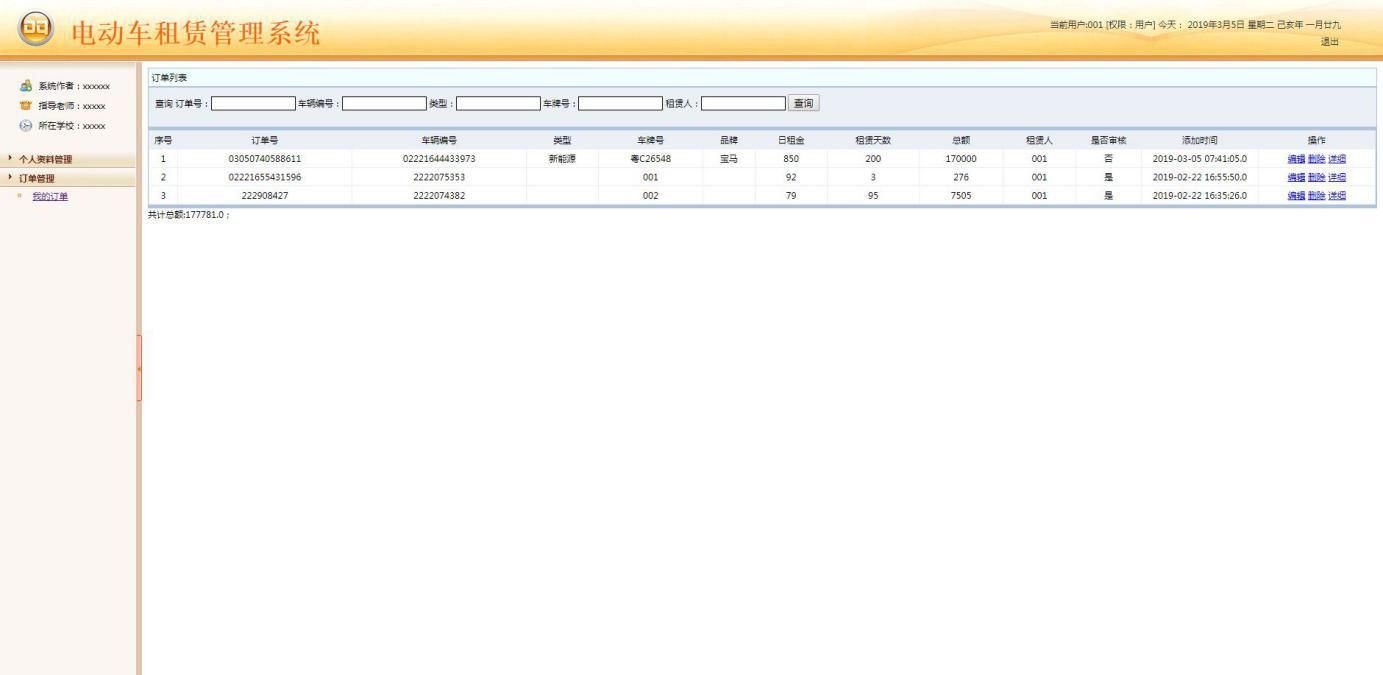Screen dimensions: 1383x675
Task: Focus the 类型 search field
Action: (x=498, y=103)
